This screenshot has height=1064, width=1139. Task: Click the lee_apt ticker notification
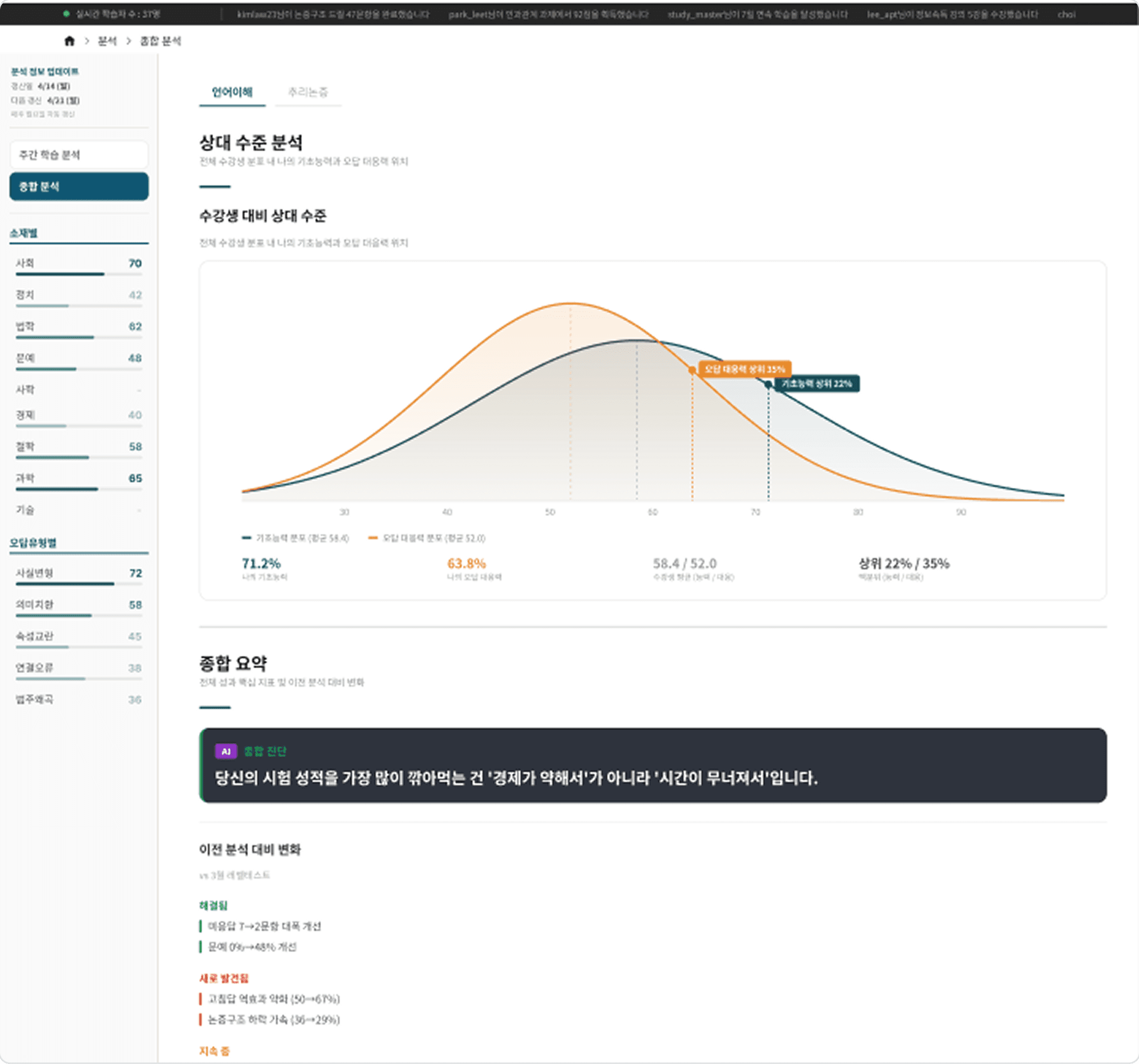(x=952, y=14)
